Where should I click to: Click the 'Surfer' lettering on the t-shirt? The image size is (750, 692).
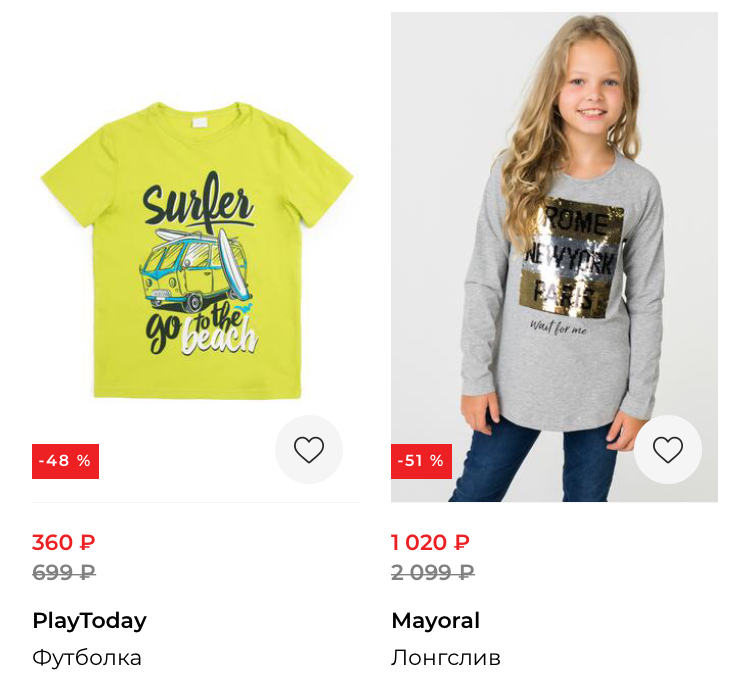coord(197,203)
